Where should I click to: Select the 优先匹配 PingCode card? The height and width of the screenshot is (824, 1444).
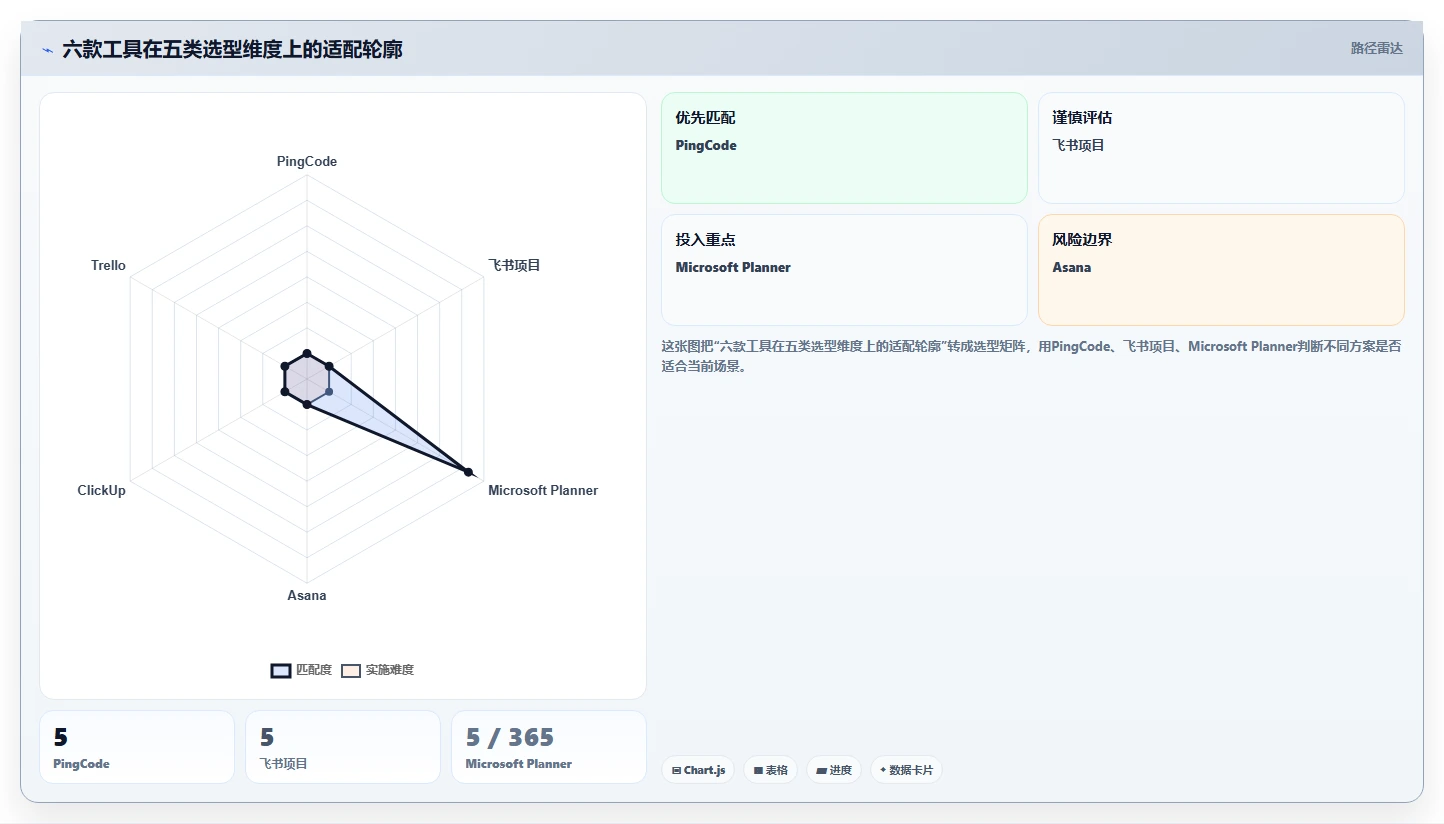point(844,148)
